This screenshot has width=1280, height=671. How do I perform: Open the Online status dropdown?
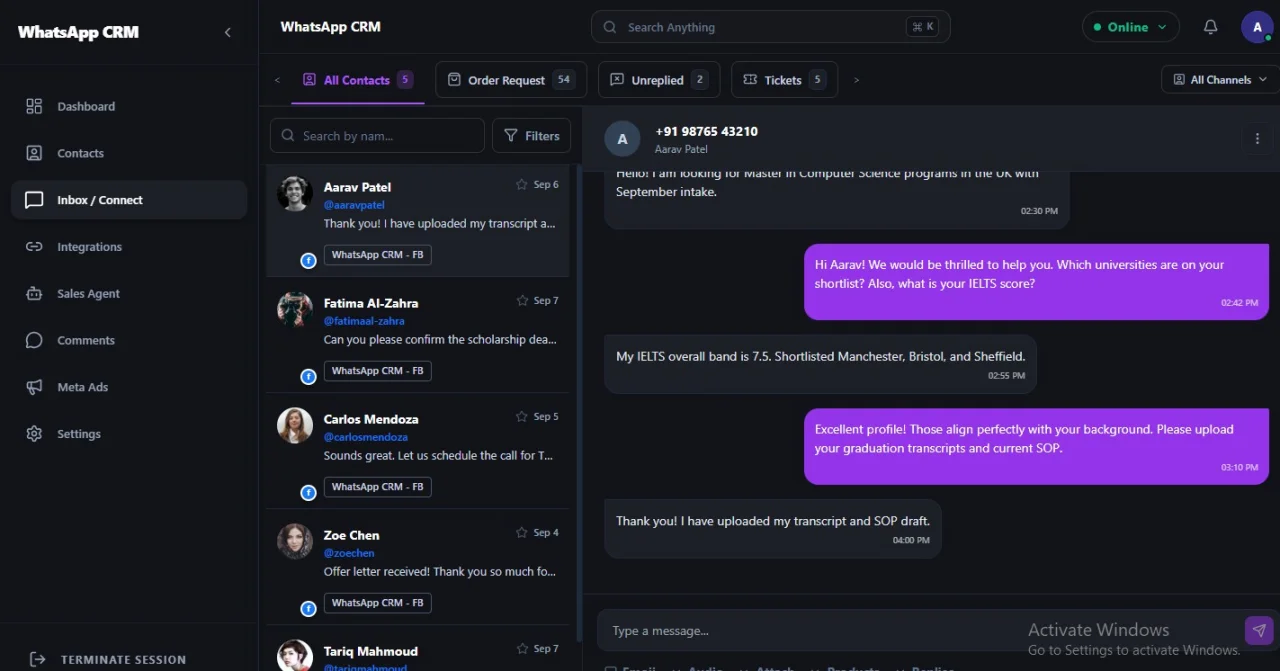click(x=1130, y=27)
